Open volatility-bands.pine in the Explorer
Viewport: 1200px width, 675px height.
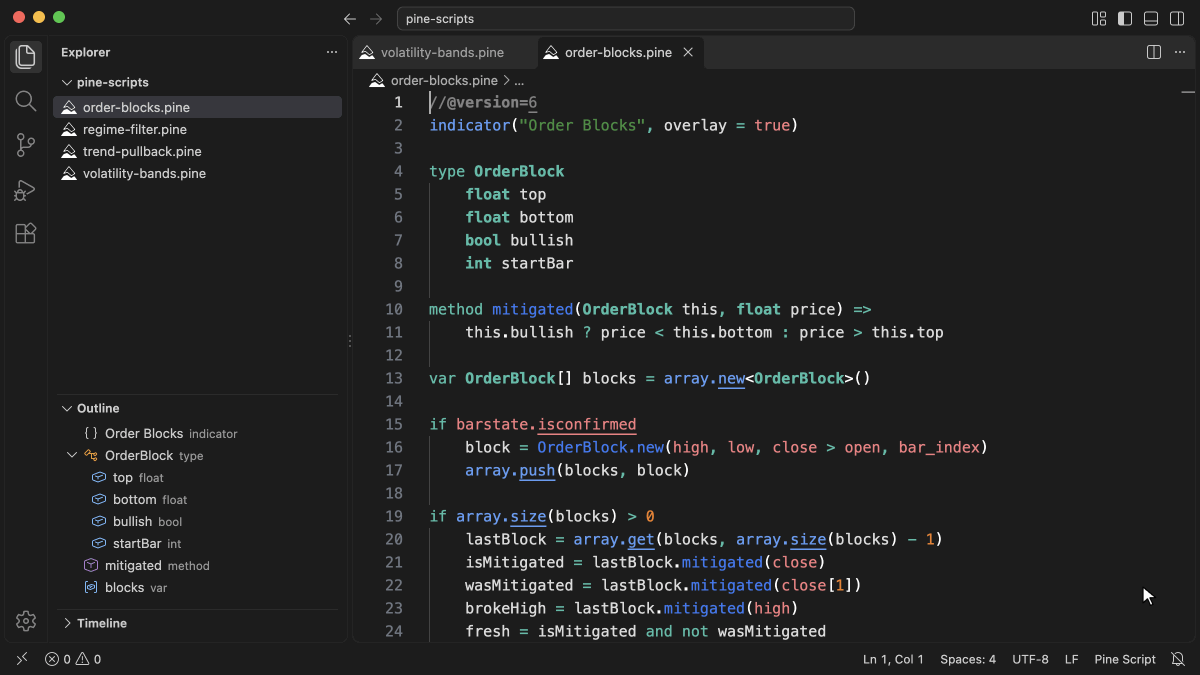[x=198, y=173]
